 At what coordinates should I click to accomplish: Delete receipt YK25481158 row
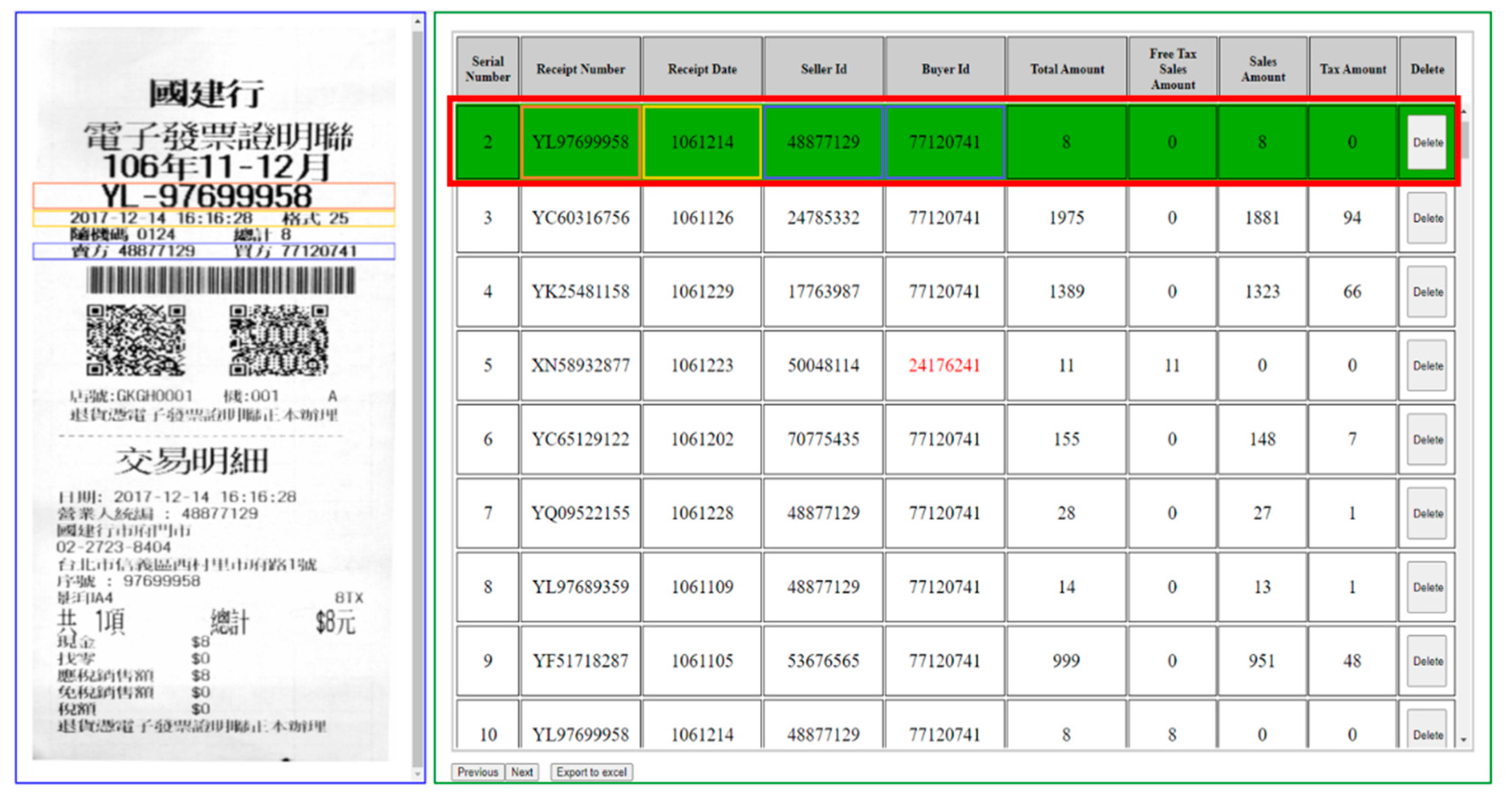pyautogui.click(x=1427, y=292)
